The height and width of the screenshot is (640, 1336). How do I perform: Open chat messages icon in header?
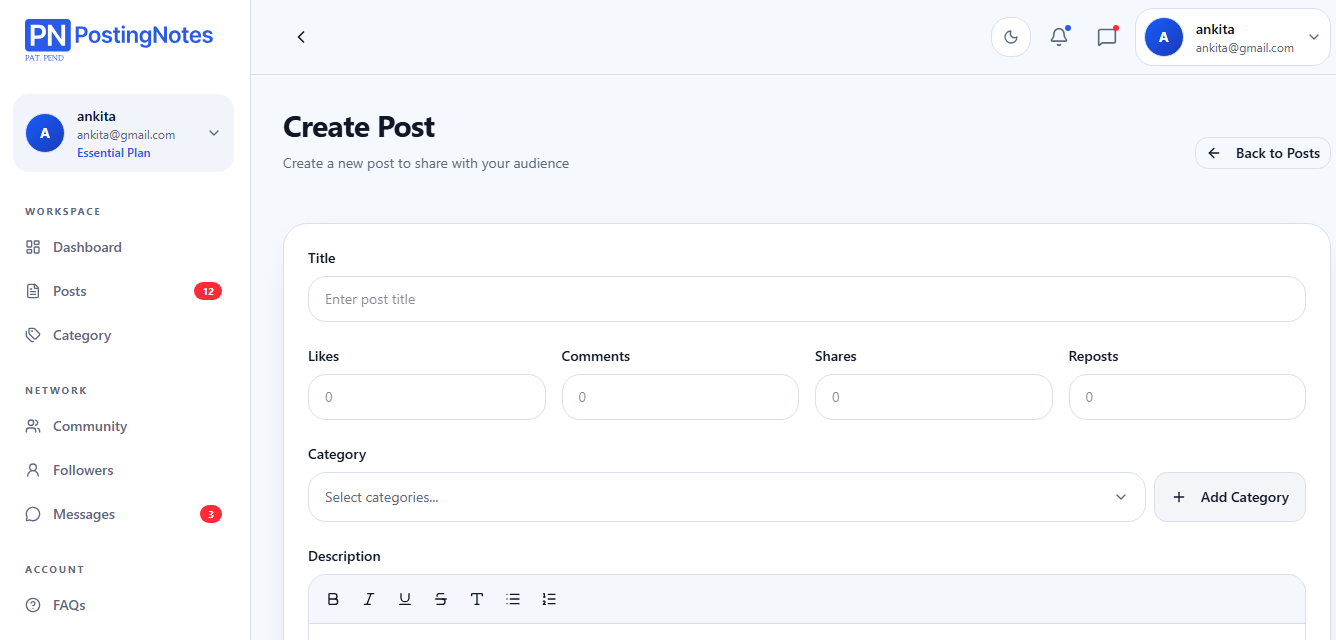(1107, 37)
